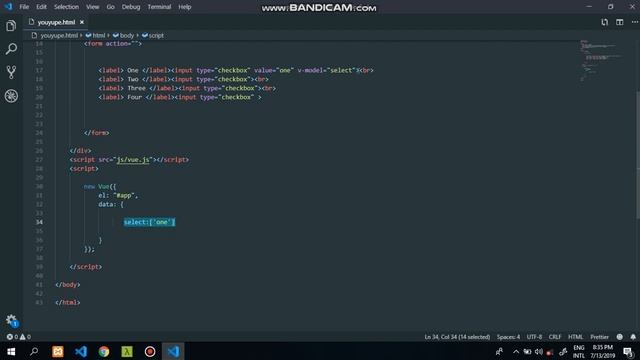The height and width of the screenshot is (360, 640).
Task: Click the Bandicam record icon in taskbar
Action: click(x=150, y=351)
